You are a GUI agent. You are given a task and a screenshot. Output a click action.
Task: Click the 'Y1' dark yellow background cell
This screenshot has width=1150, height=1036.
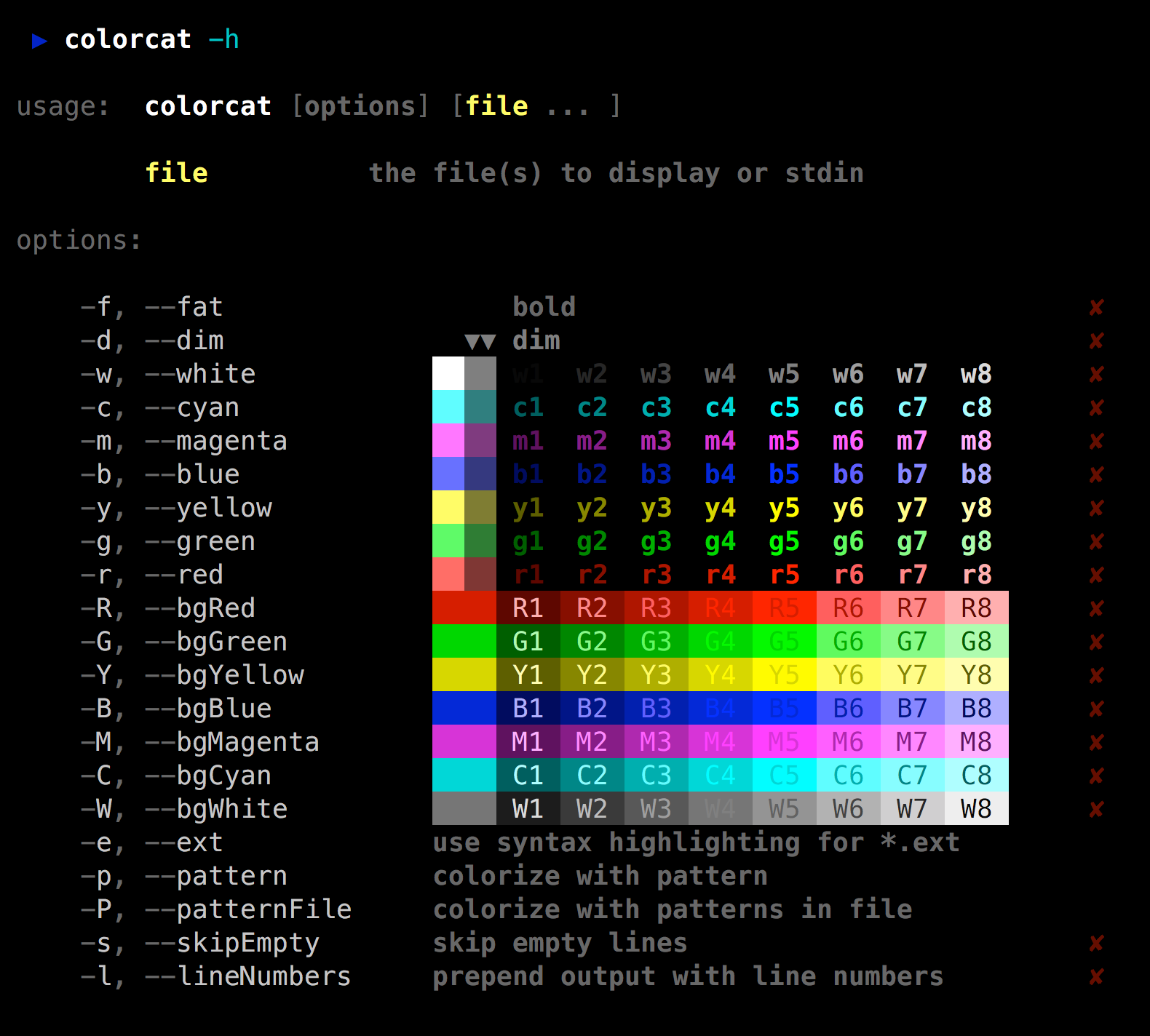(x=528, y=674)
